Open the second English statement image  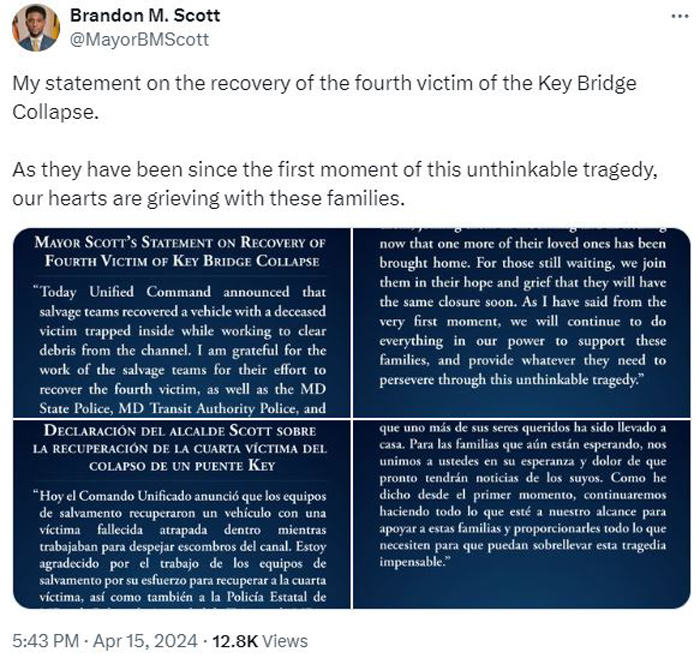coord(522,323)
